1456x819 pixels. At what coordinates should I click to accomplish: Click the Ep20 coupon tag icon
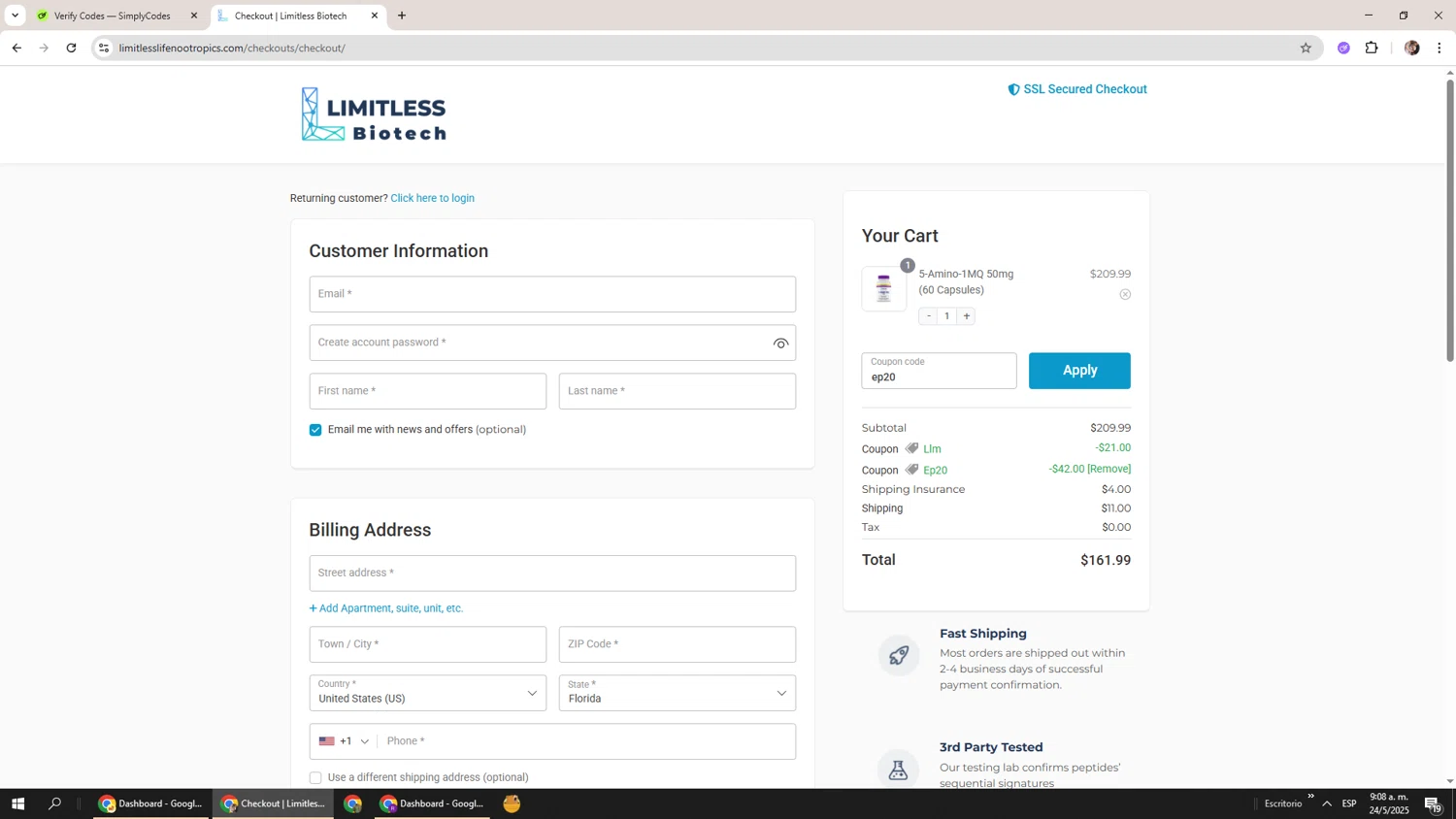[x=911, y=470]
